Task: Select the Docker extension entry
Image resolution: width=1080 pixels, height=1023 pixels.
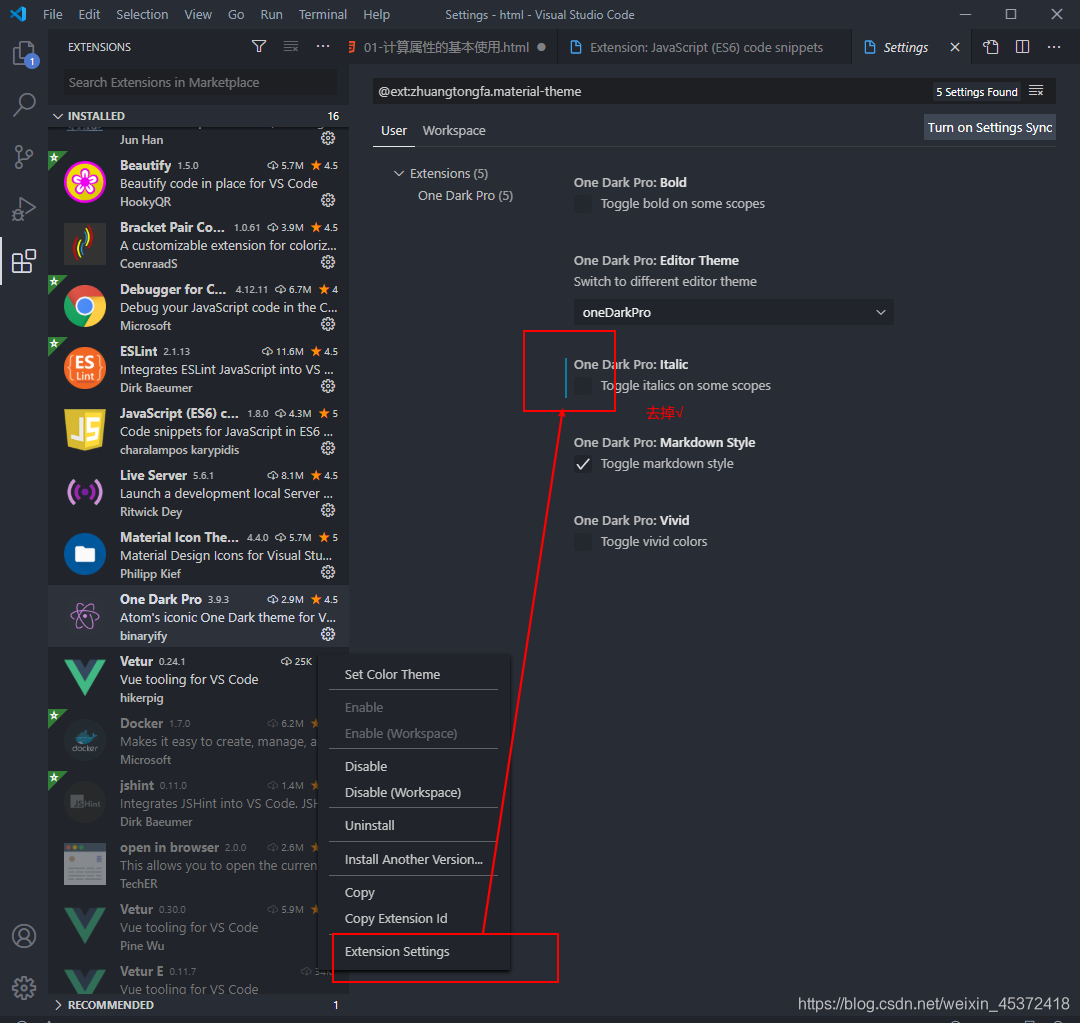Action: pyautogui.click(x=183, y=741)
